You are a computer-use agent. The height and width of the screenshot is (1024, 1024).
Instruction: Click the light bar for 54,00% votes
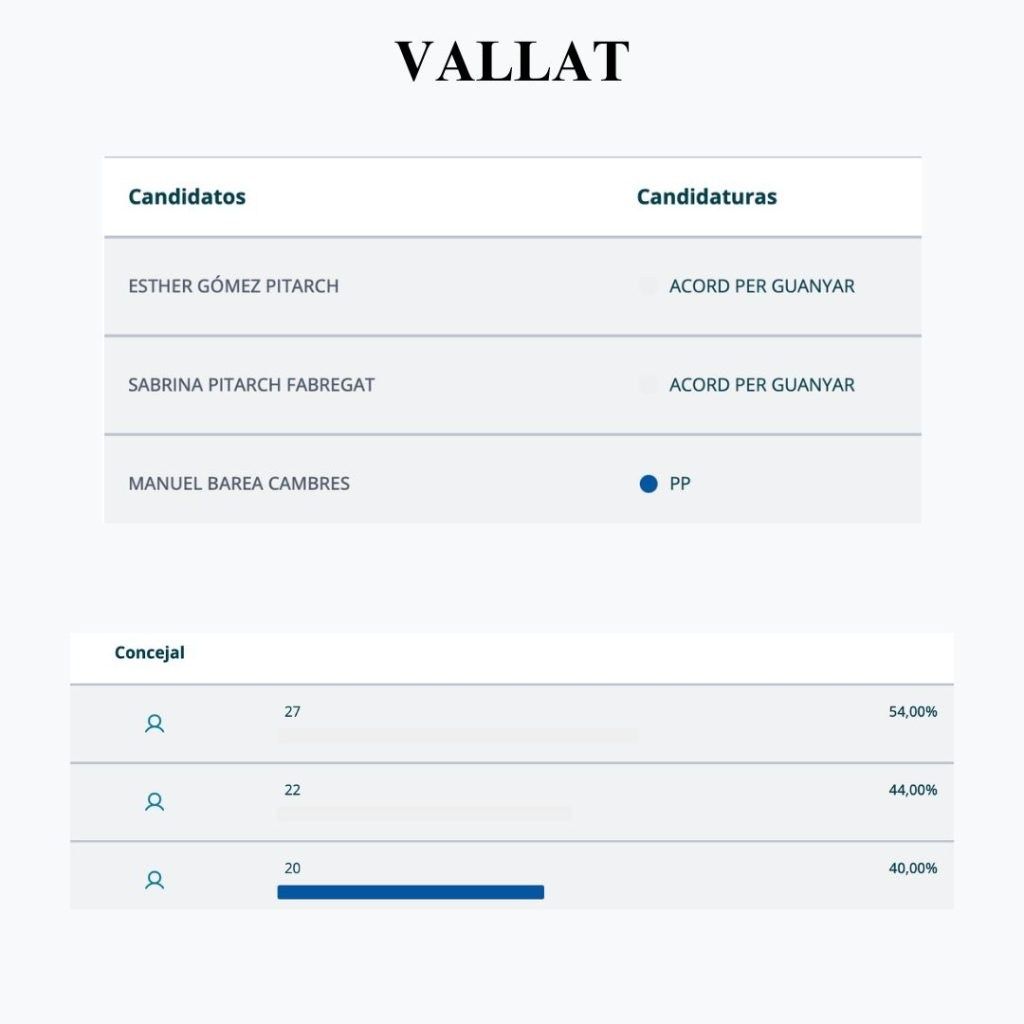pos(457,736)
